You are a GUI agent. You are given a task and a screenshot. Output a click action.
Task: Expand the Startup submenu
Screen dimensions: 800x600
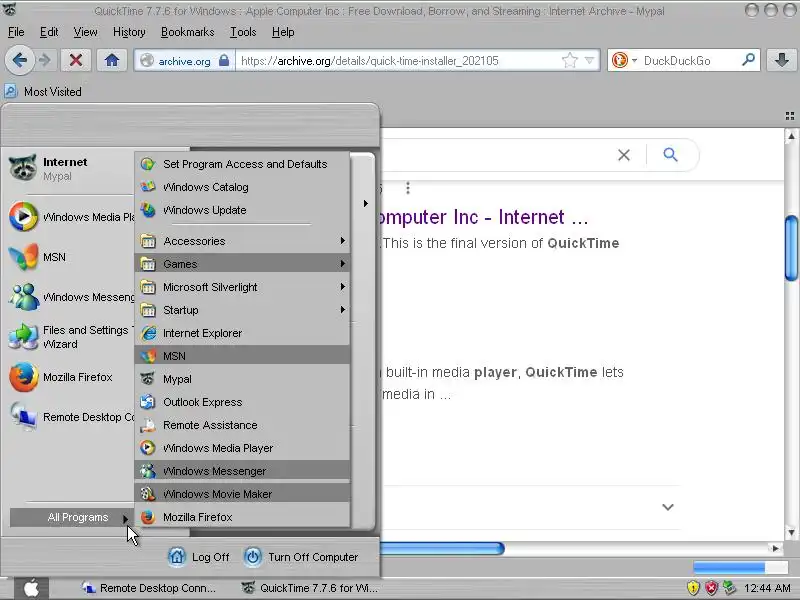[243, 310]
